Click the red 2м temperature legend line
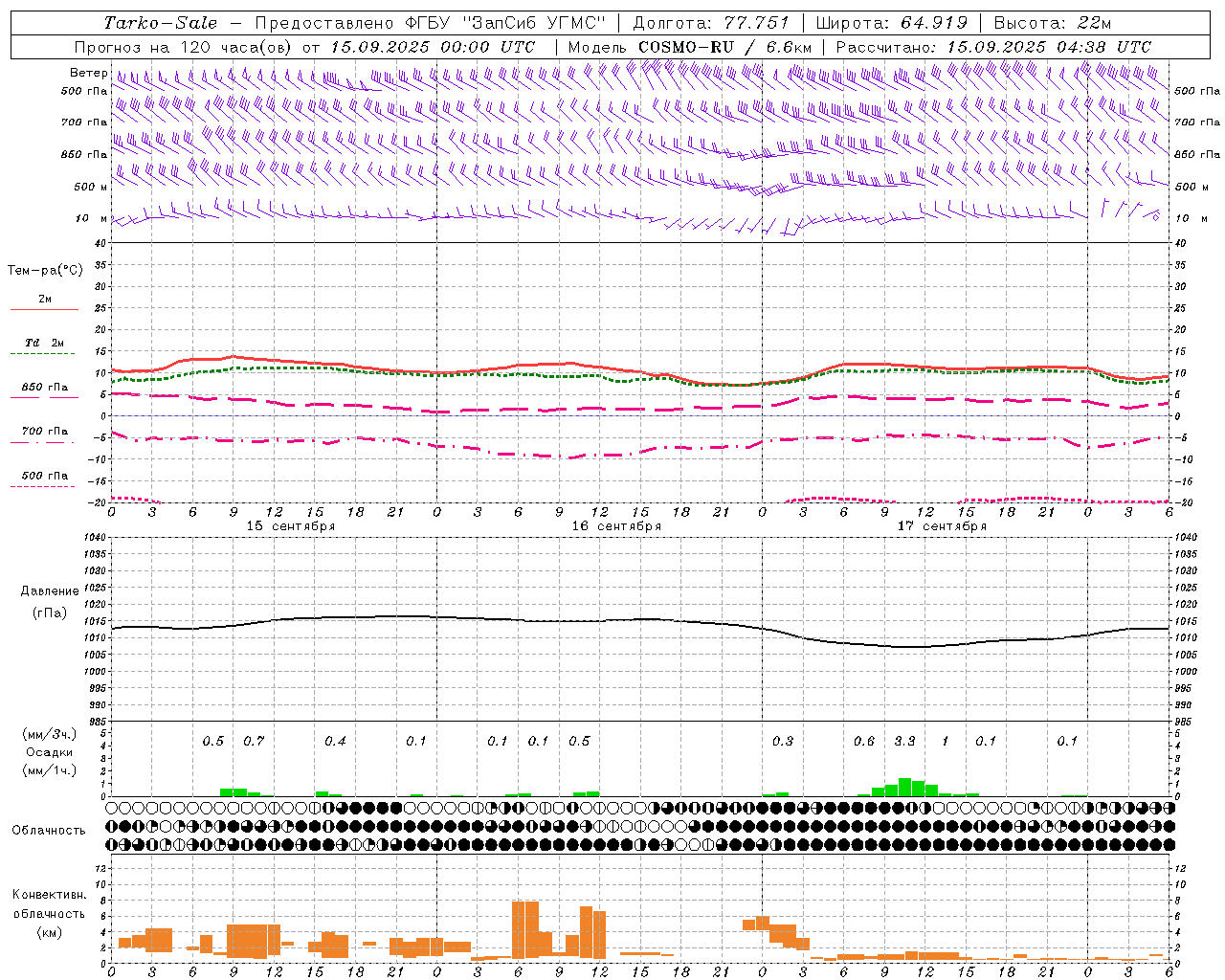 [44, 309]
